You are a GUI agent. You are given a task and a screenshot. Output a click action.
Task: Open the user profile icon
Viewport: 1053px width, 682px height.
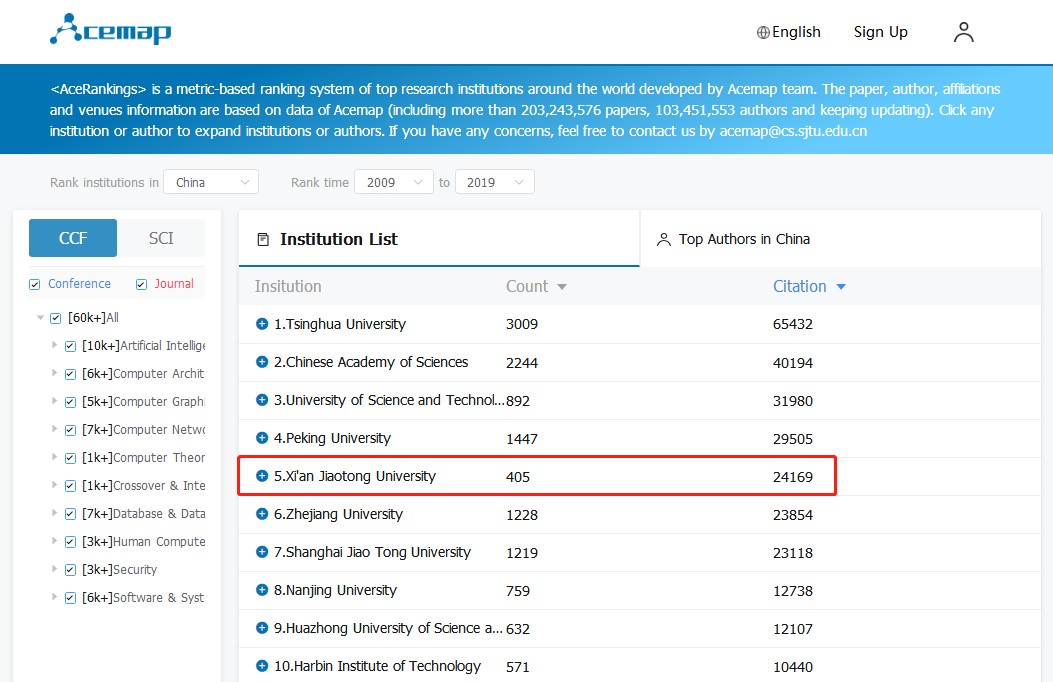point(963,32)
